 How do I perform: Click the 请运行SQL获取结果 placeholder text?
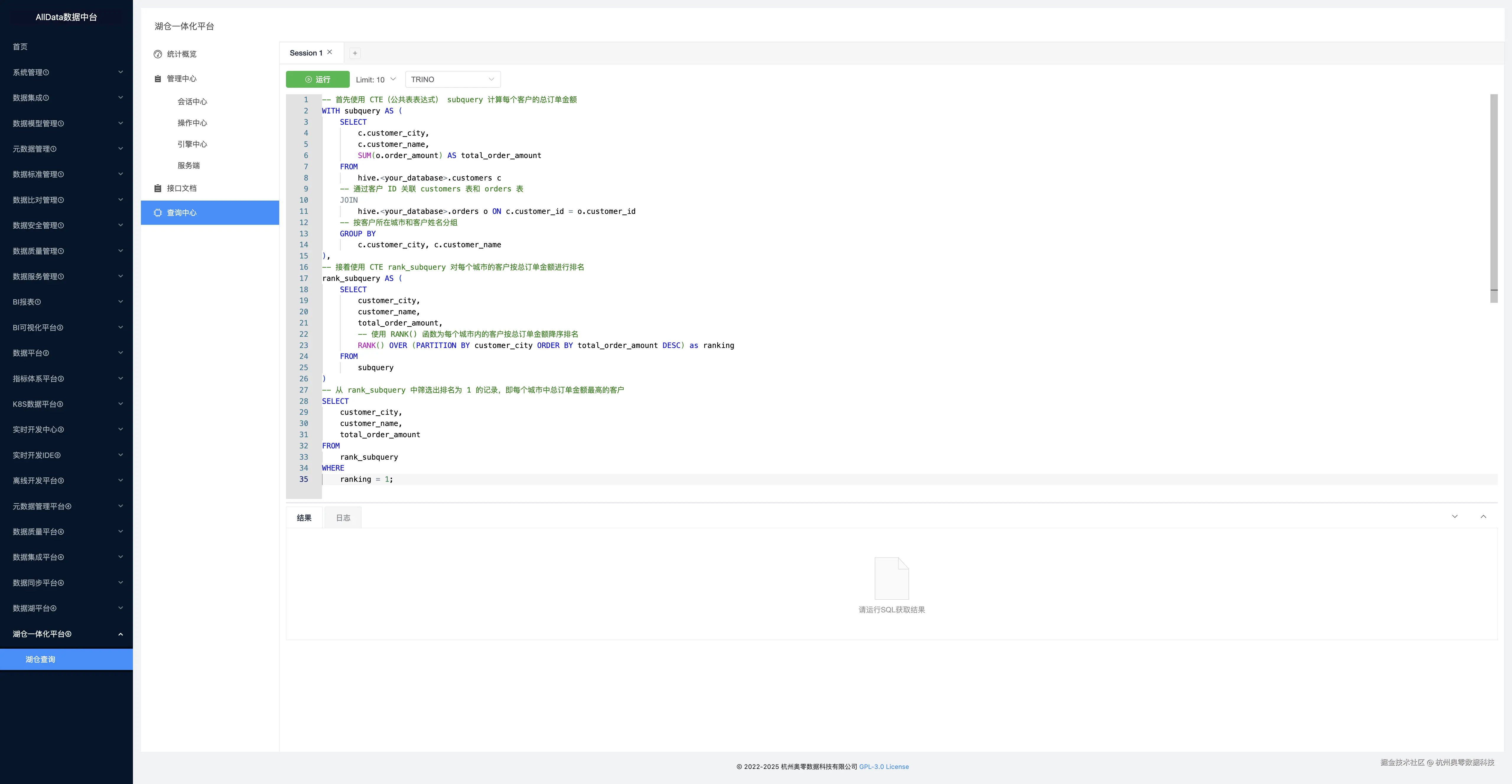pos(892,610)
